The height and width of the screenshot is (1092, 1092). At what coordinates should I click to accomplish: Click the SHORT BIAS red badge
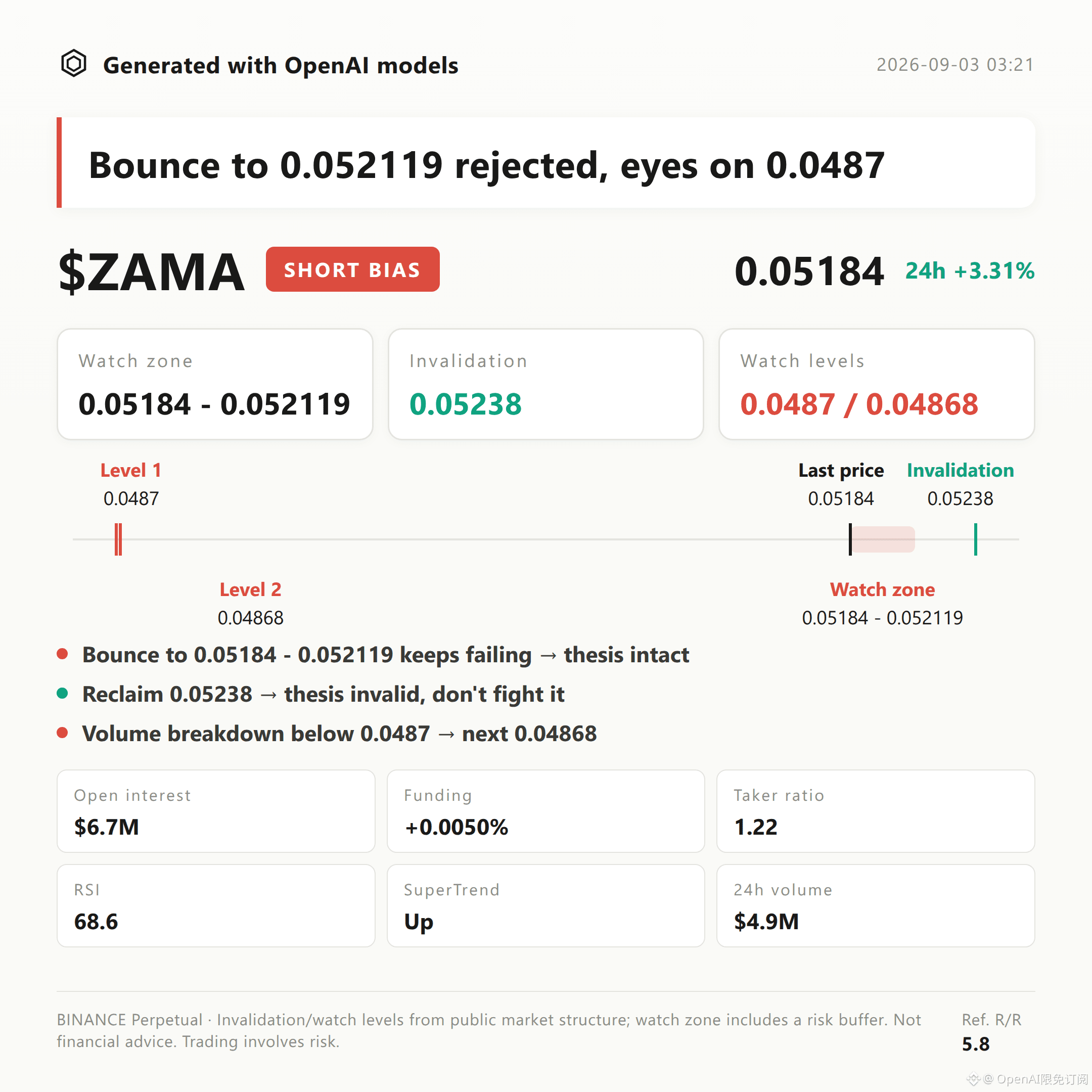click(353, 269)
